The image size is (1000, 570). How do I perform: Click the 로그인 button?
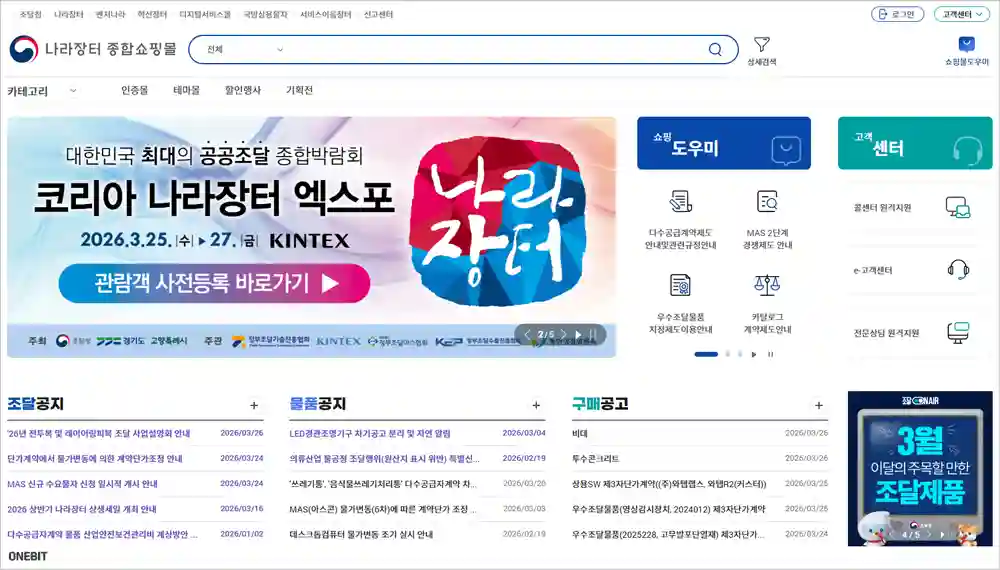(897, 14)
